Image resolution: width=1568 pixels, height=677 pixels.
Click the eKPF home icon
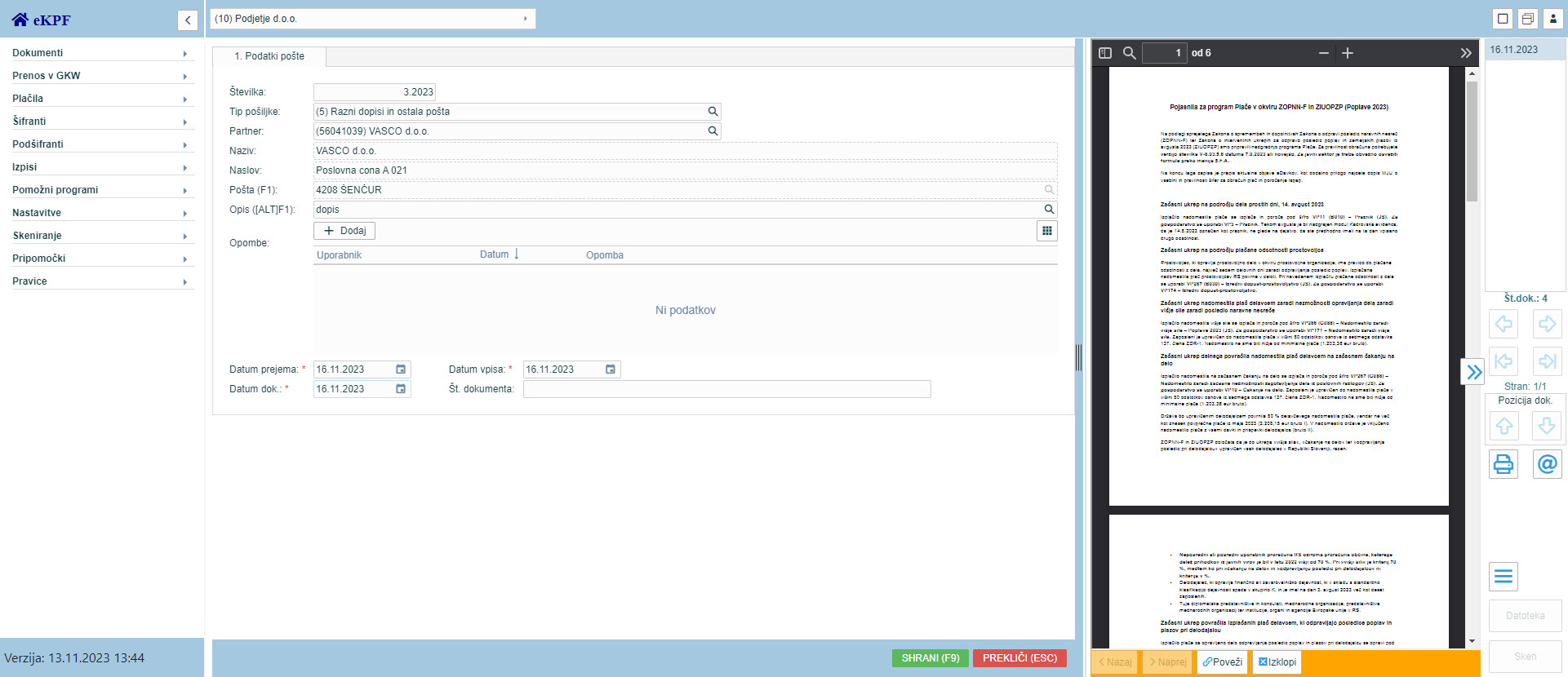point(20,20)
